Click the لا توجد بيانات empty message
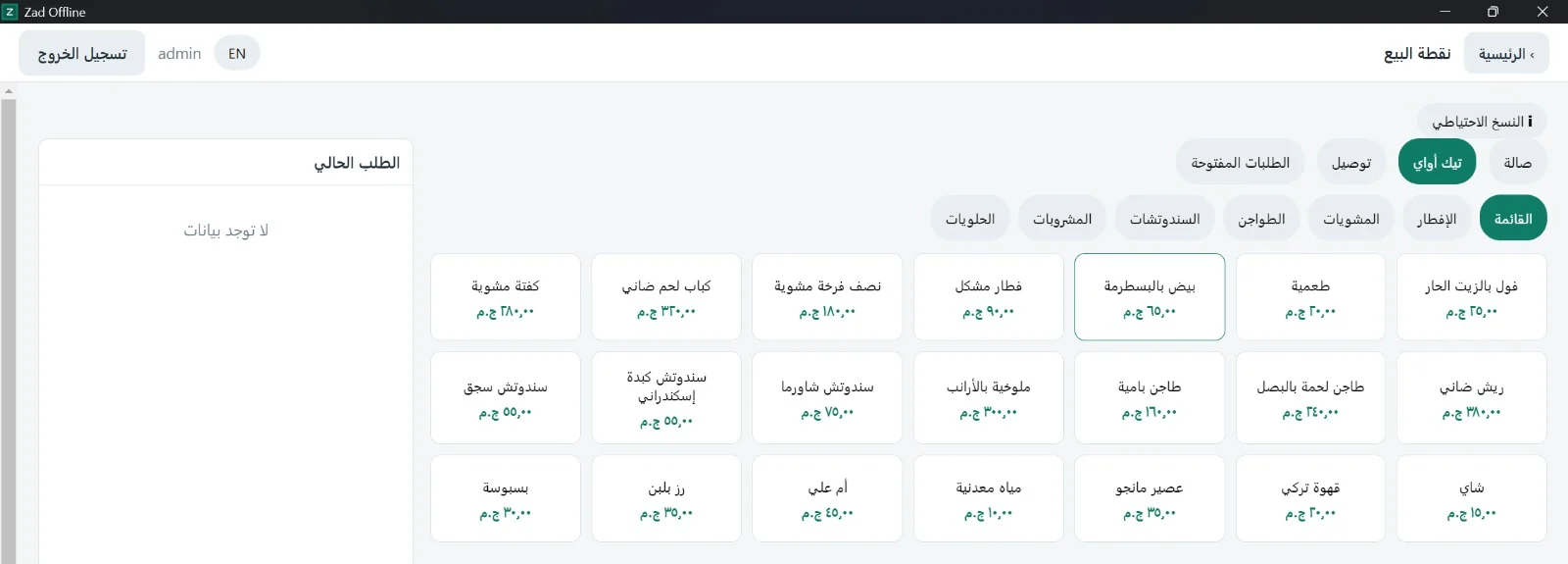The width and height of the screenshot is (1568, 564). [225, 230]
